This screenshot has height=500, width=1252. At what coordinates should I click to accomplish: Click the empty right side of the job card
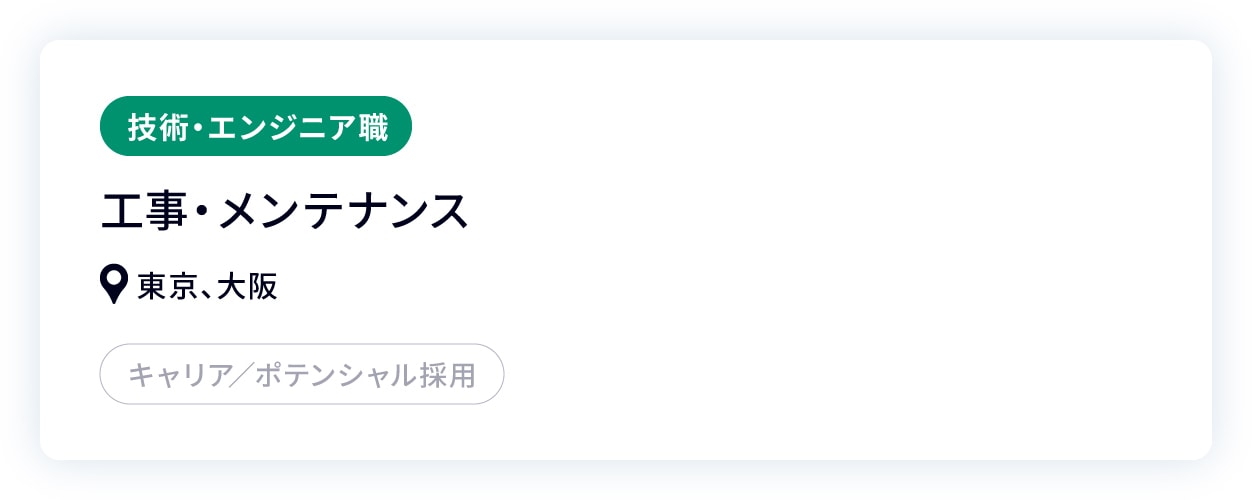click(x=850, y=250)
